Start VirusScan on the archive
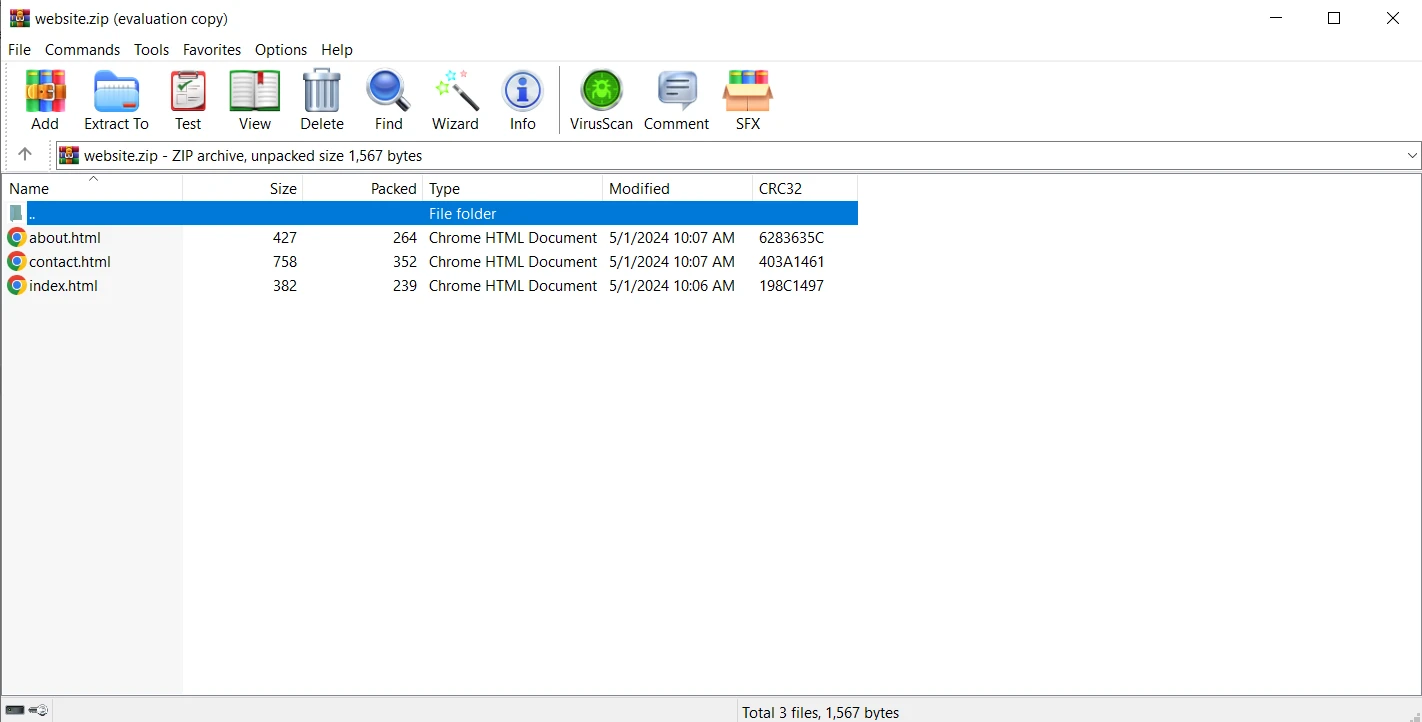1422x722 pixels. click(601, 100)
